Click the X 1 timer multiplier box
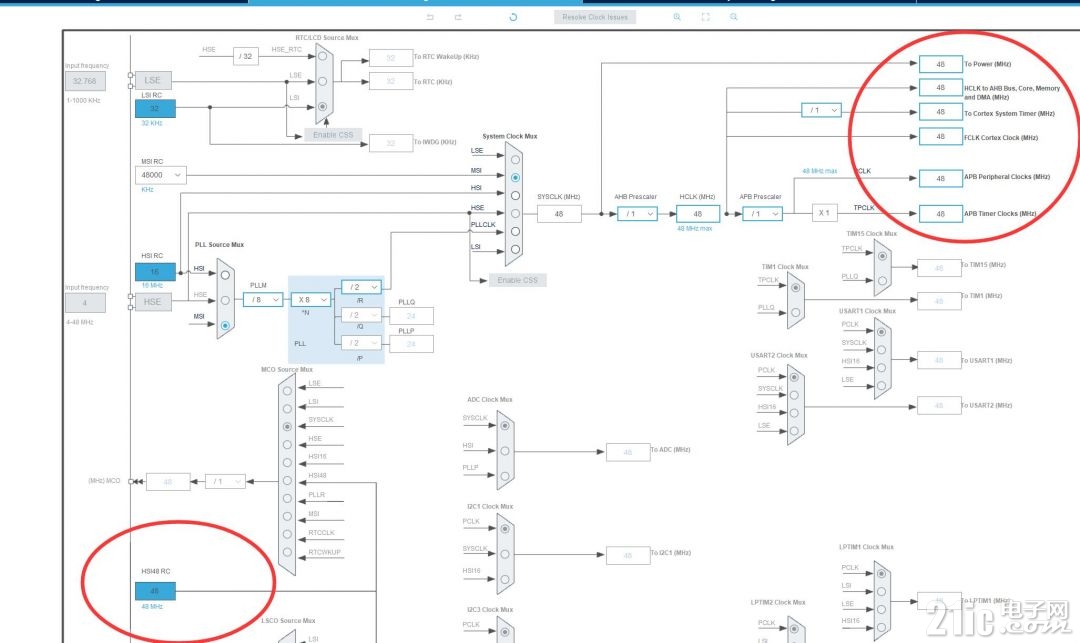1080x643 pixels. click(x=824, y=213)
